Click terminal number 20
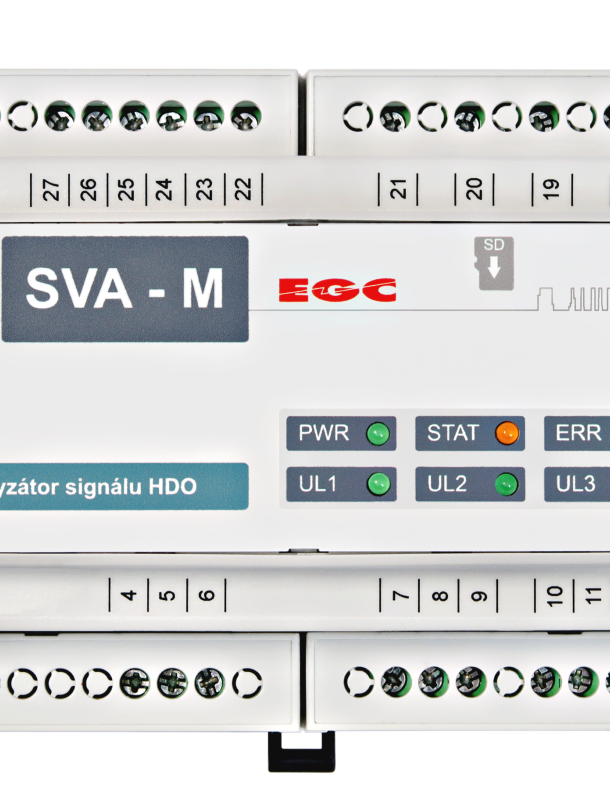610x800 pixels. [x=474, y=189]
